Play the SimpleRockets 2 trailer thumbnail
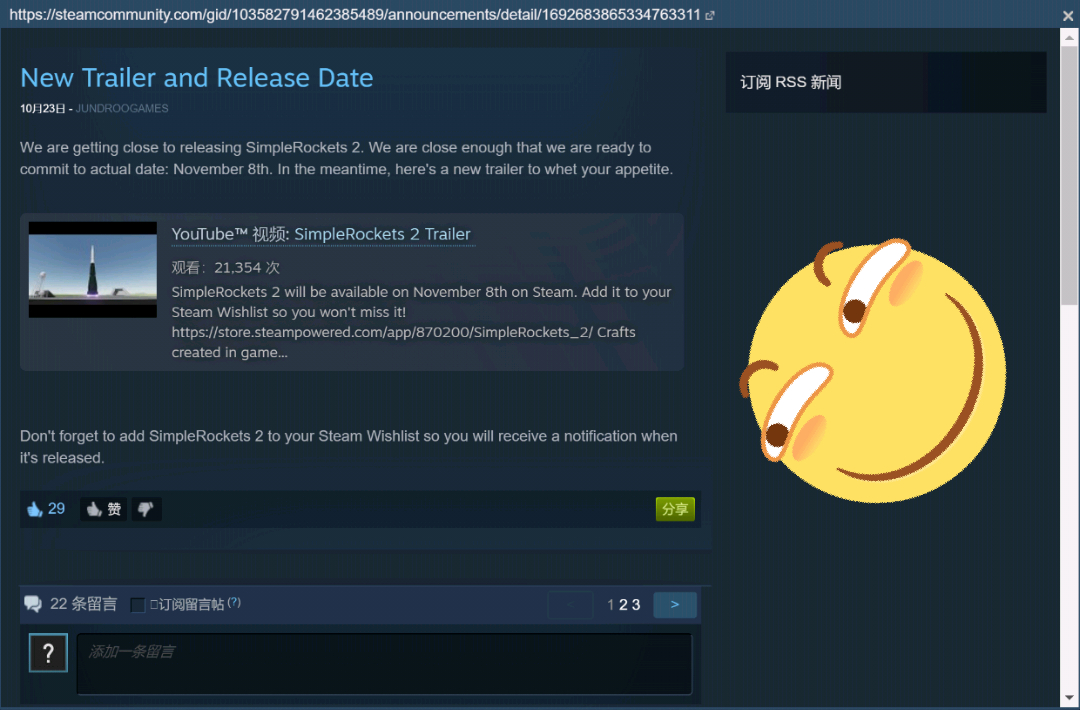1080x710 pixels. coord(93,269)
